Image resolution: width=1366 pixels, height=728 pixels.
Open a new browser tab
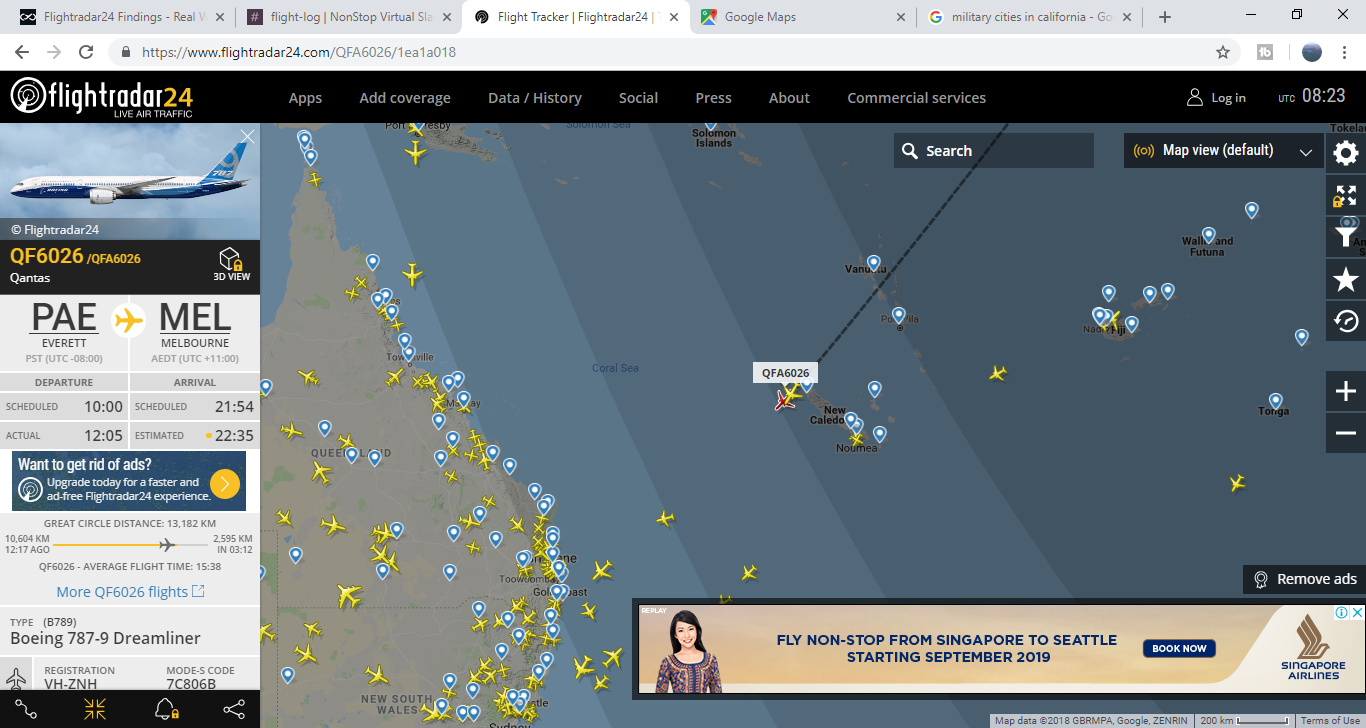point(1165,17)
